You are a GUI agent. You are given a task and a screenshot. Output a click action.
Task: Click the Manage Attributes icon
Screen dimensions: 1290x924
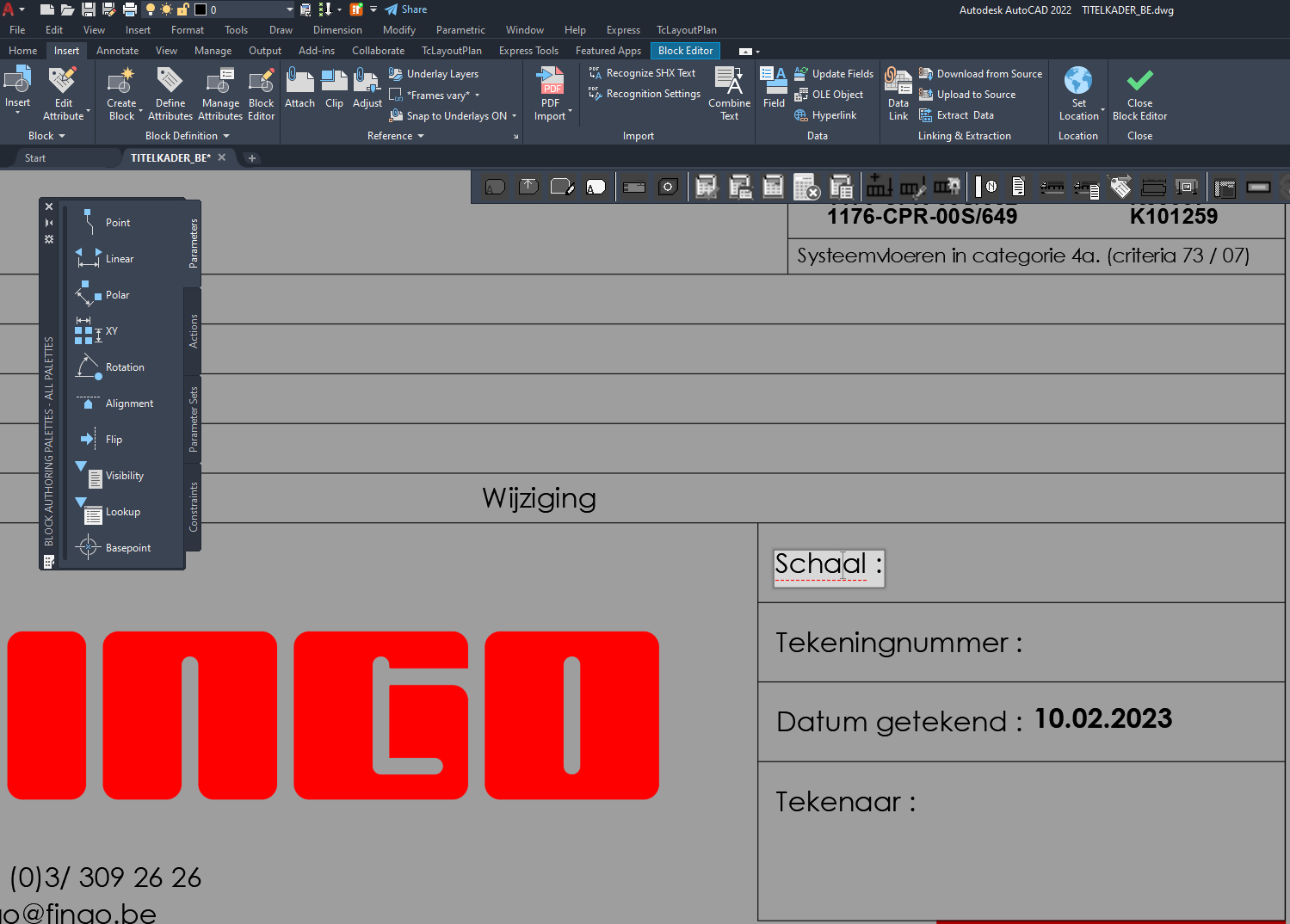click(220, 82)
